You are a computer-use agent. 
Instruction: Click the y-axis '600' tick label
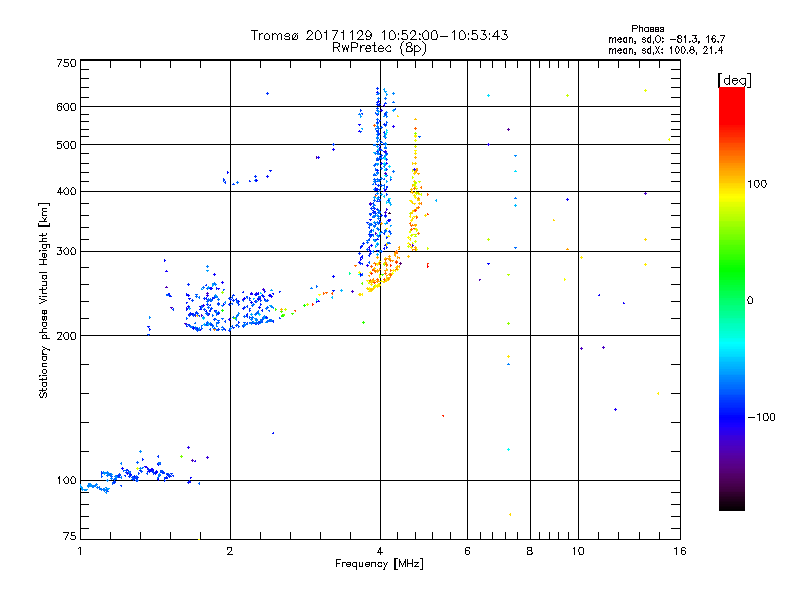click(x=66, y=107)
